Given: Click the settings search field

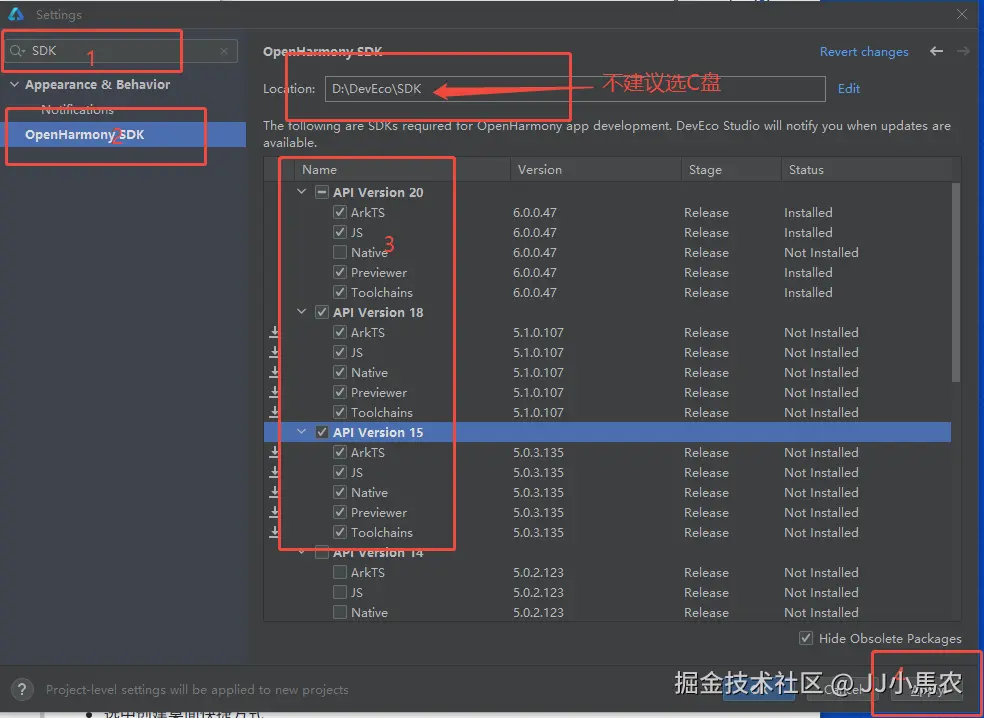Looking at the screenshot, I should (121, 51).
